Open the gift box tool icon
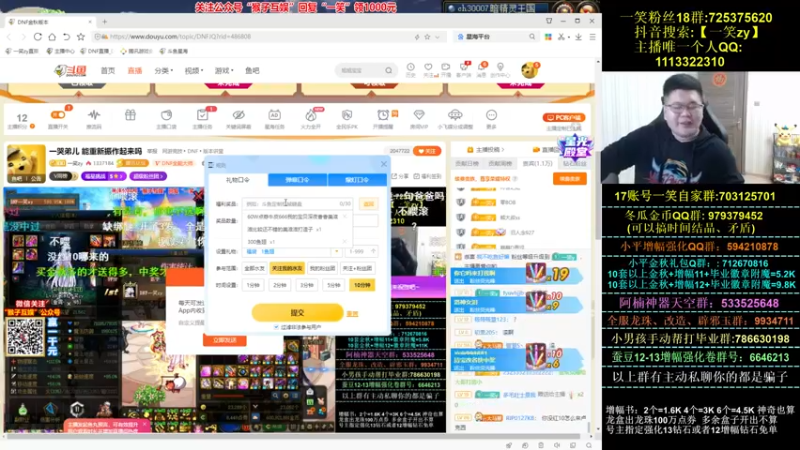The width and height of the screenshot is (800, 450). [x=130, y=116]
